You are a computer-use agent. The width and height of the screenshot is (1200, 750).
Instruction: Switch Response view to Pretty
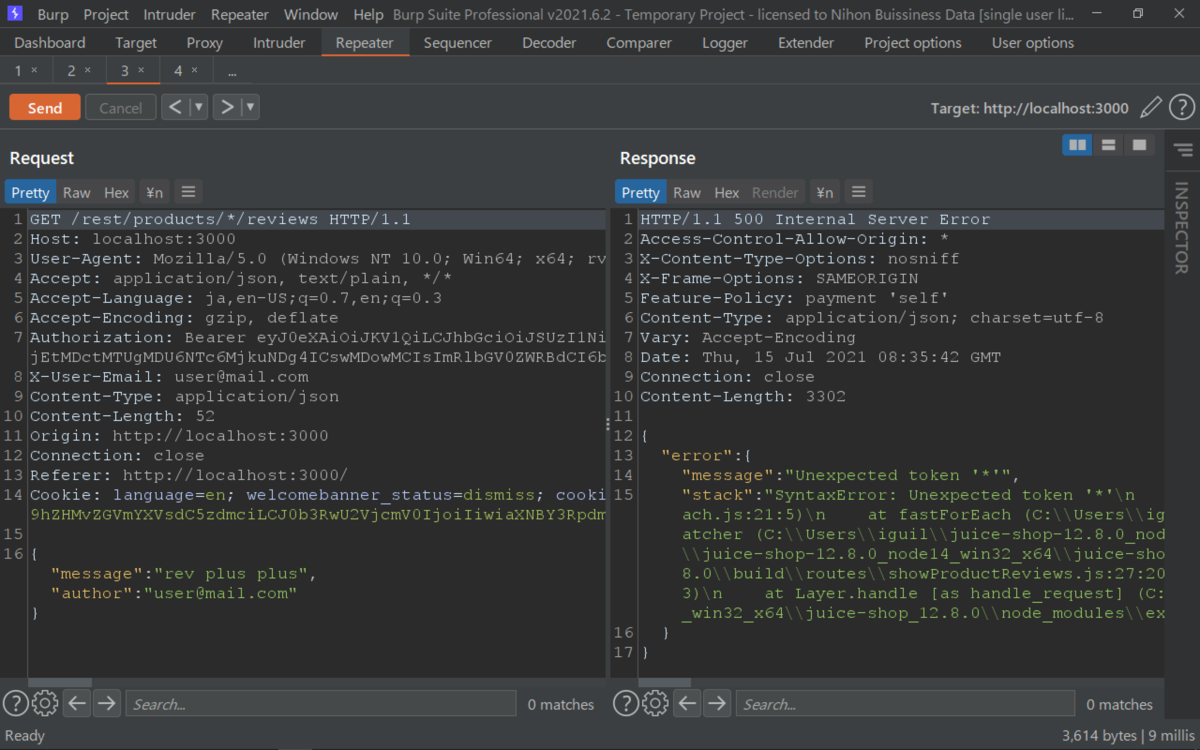(x=641, y=192)
